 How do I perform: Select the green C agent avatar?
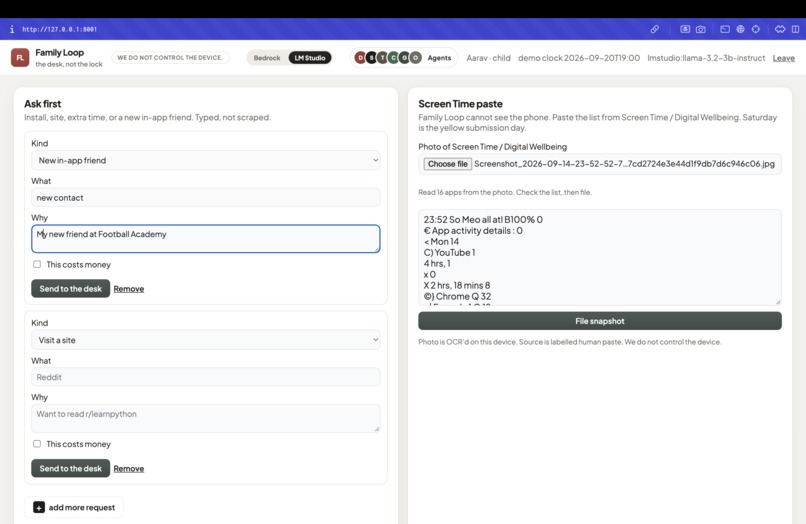tap(393, 58)
